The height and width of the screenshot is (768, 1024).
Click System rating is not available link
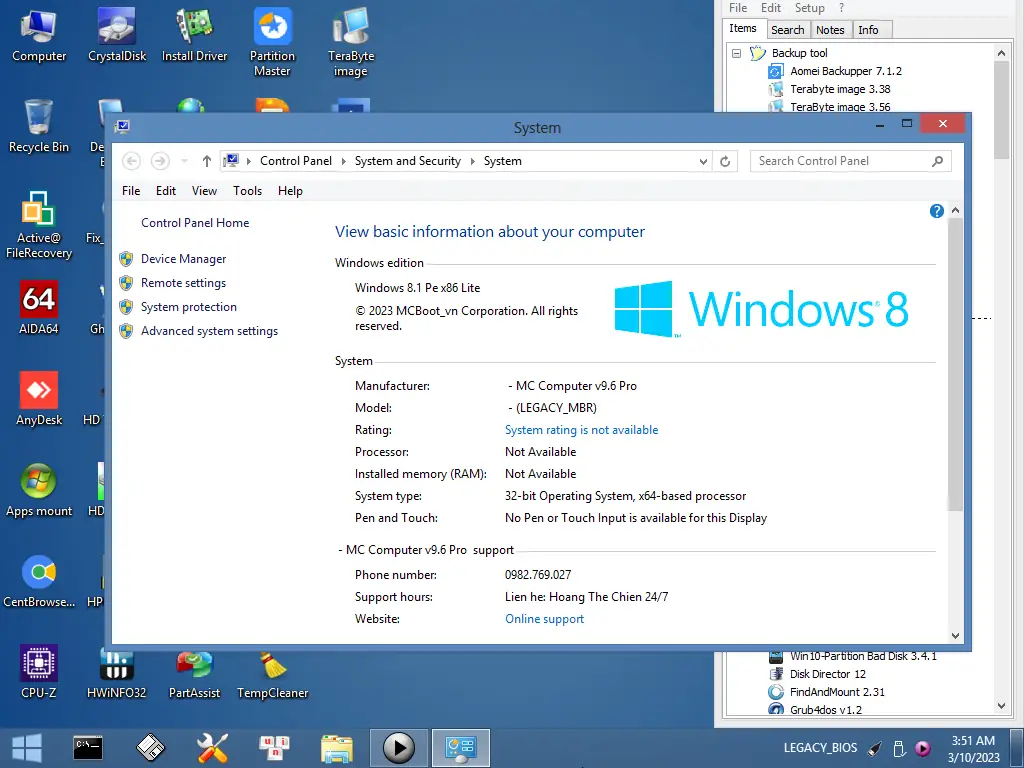581,430
